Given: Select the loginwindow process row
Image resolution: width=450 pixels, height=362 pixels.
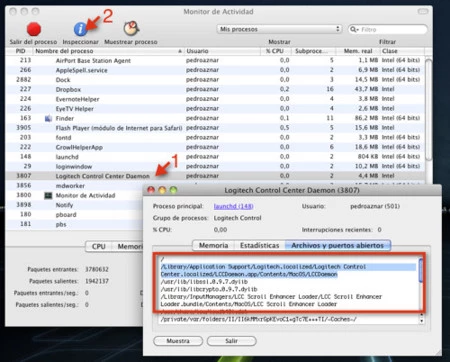Looking at the screenshot, I should point(215,166).
